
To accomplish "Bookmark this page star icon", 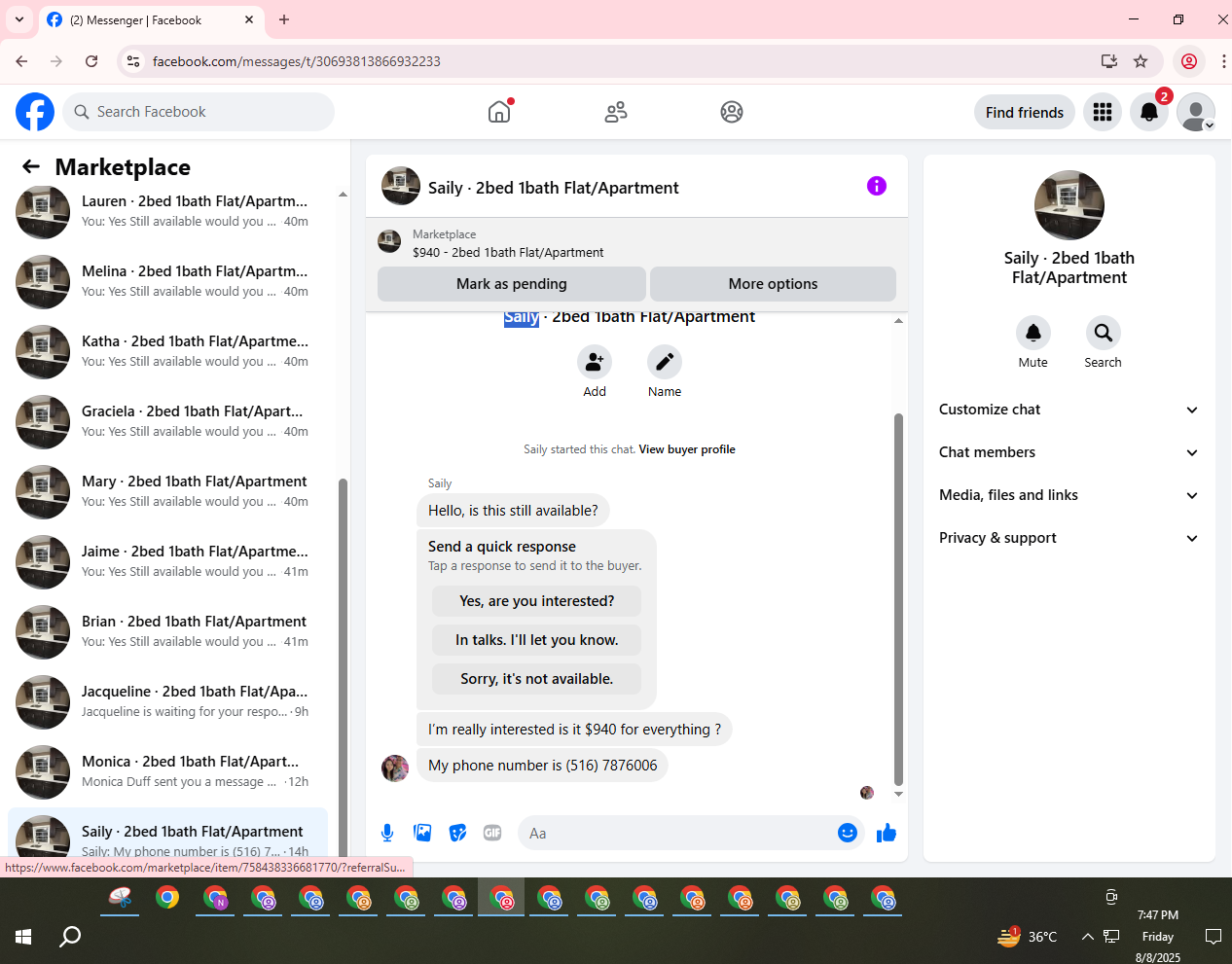I will coord(1141,61).
